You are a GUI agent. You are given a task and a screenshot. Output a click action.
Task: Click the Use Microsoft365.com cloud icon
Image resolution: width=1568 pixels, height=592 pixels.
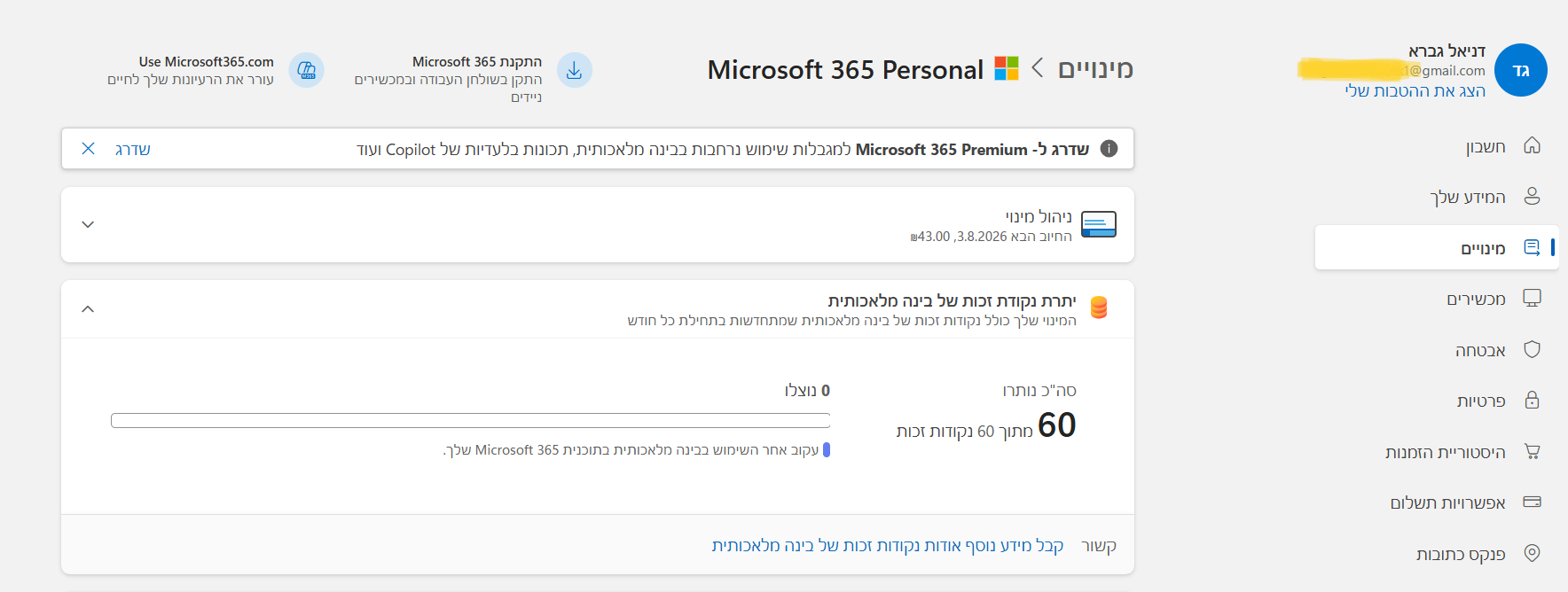click(x=307, y=70)
